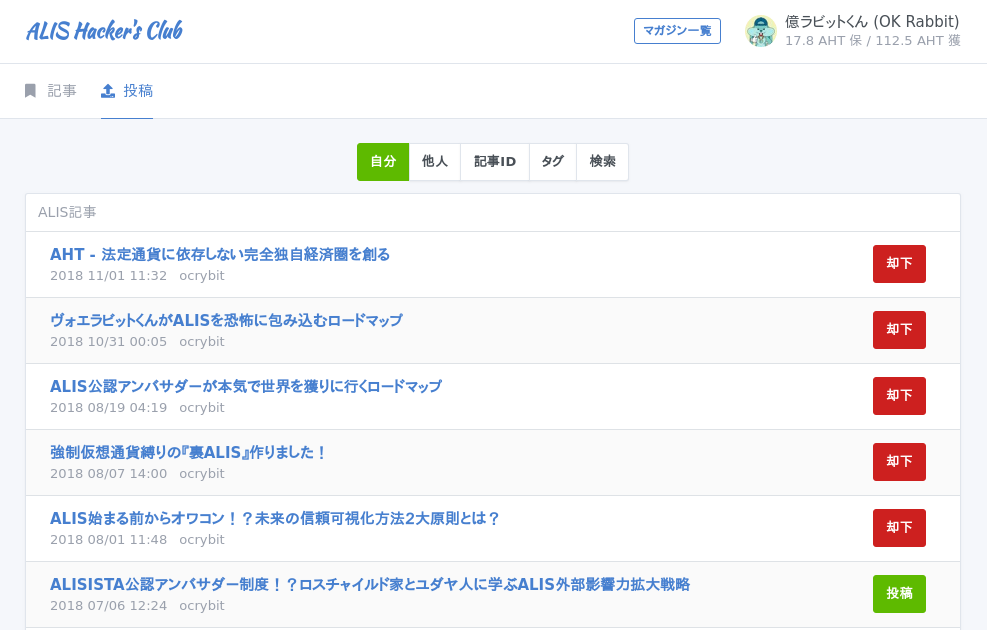Click the upload icon beside 投稿
The height and width of the screenshot is (630, 987).
pos(108,91)
